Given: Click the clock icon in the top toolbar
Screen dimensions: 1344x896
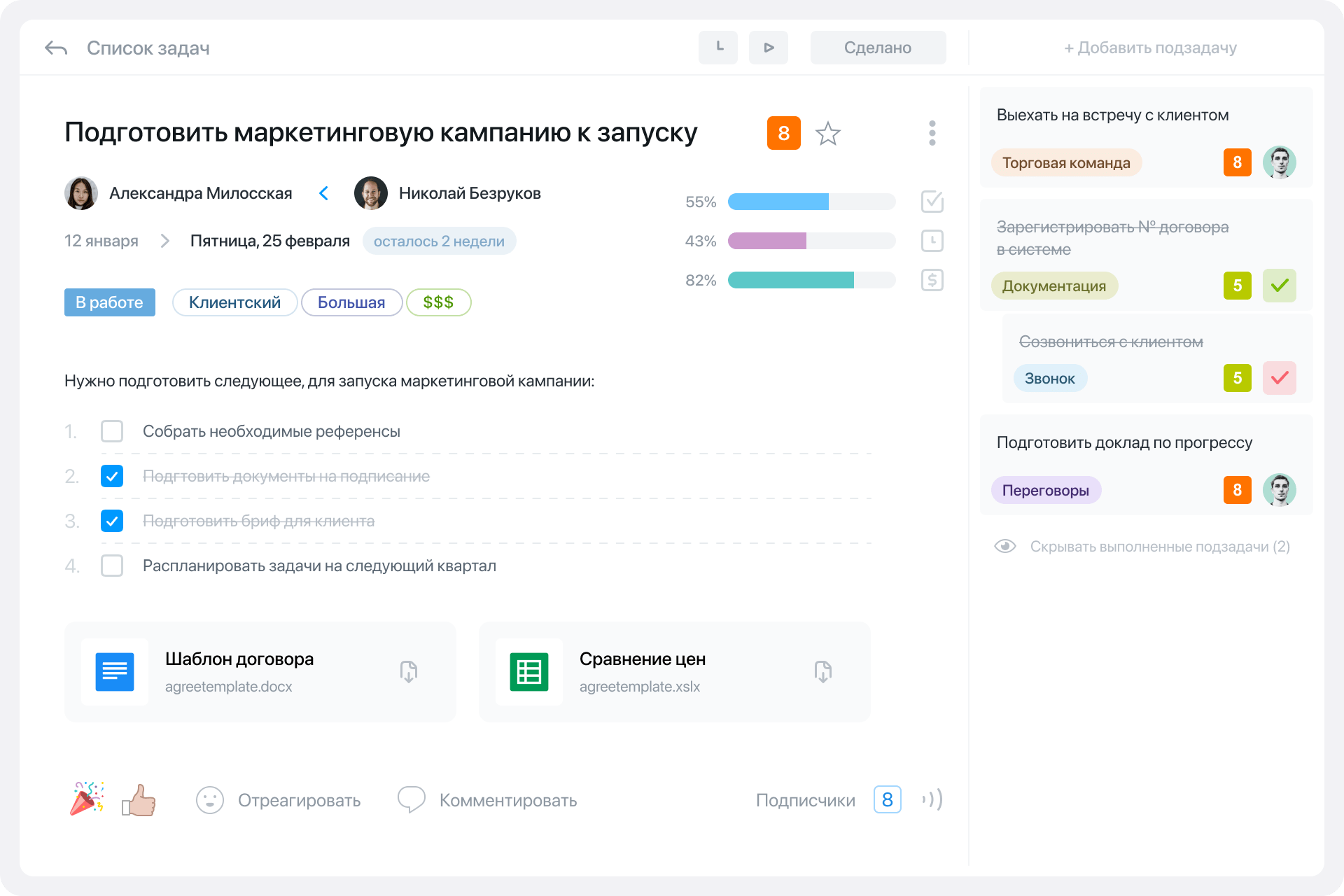Looking at the screenshot, I should 717,48.
